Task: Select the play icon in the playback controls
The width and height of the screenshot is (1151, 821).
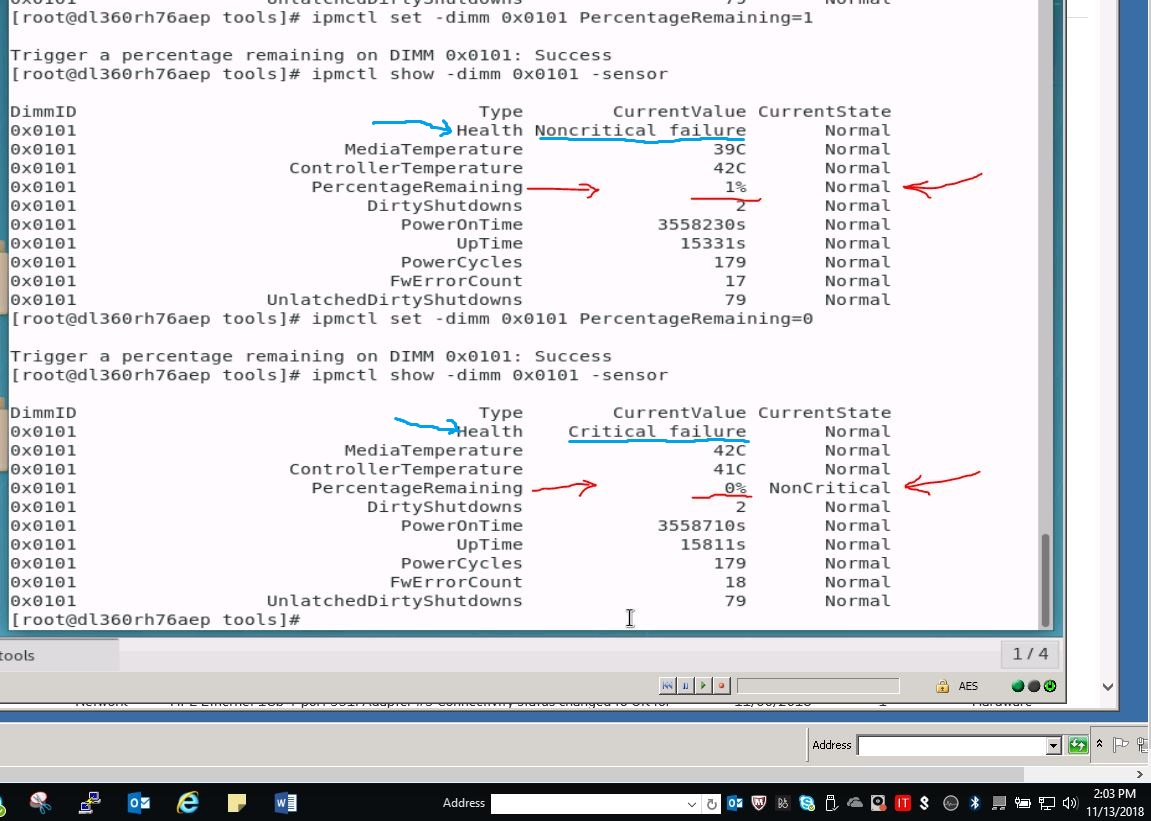Action: pos(703,685)
